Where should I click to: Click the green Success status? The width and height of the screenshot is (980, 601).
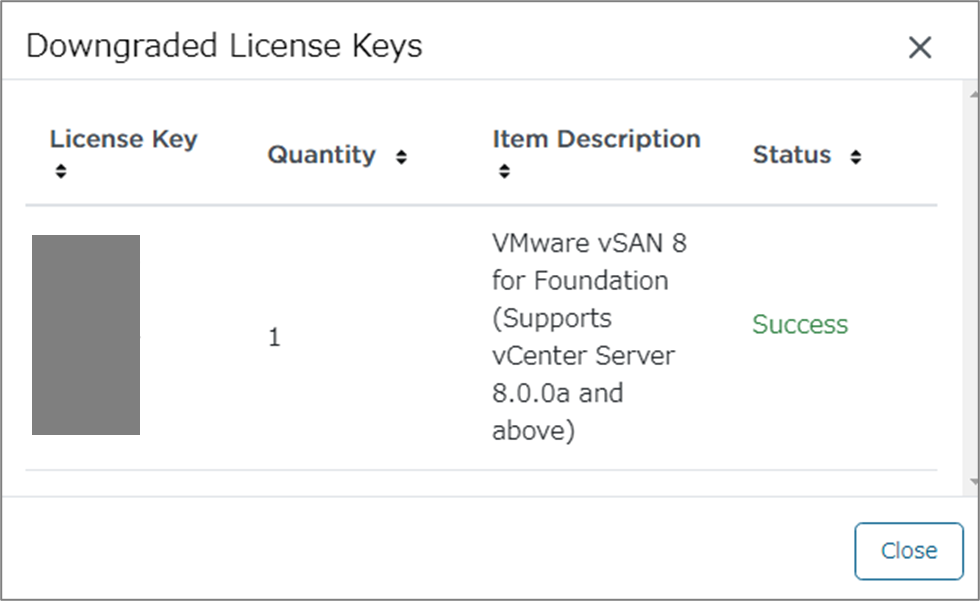pos(800,324)
